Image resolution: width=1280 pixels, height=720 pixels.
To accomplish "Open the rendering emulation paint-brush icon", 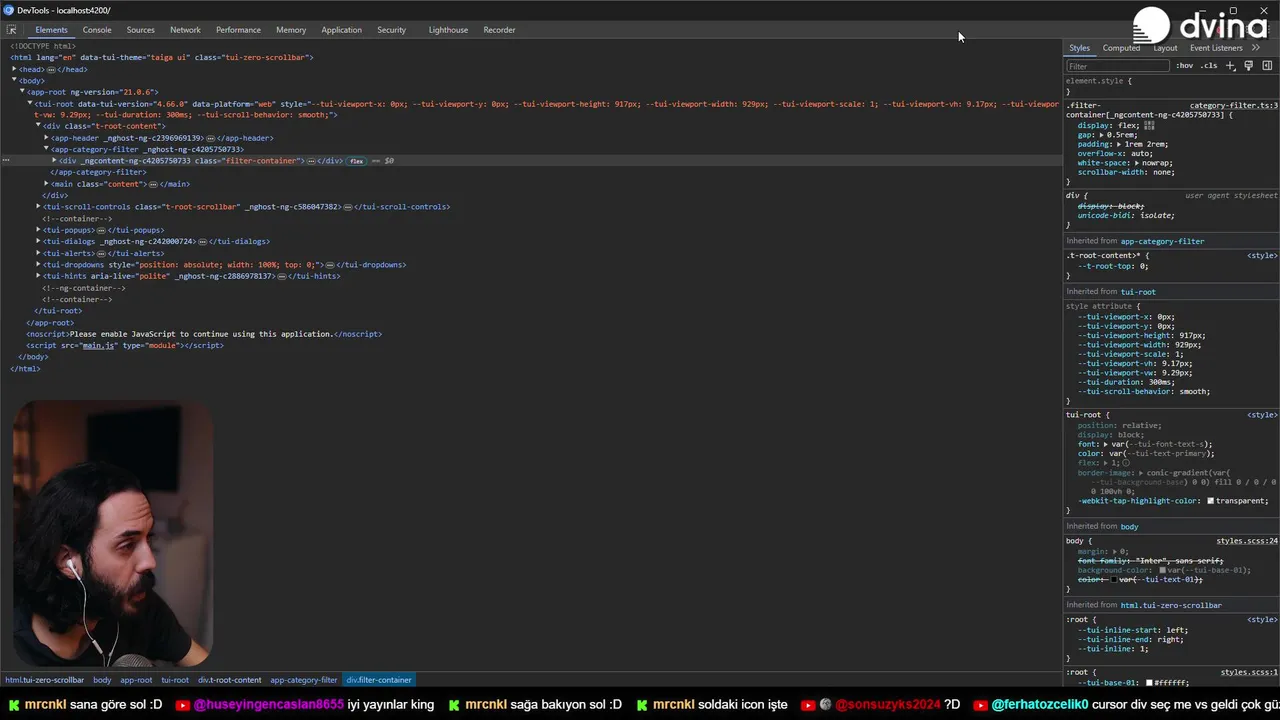I will coord(1249,66).
